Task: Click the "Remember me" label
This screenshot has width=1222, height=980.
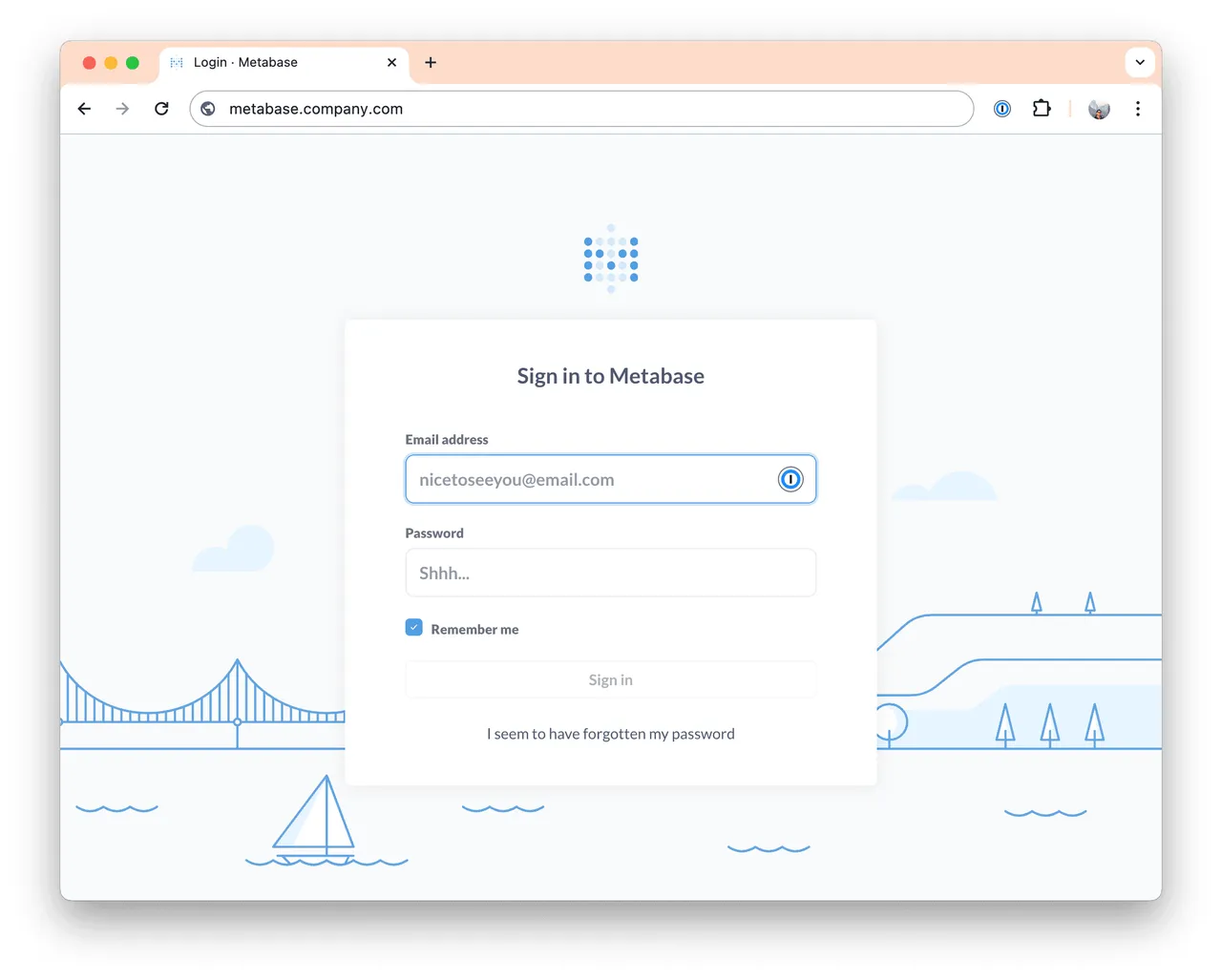Action: click(474, 630)
